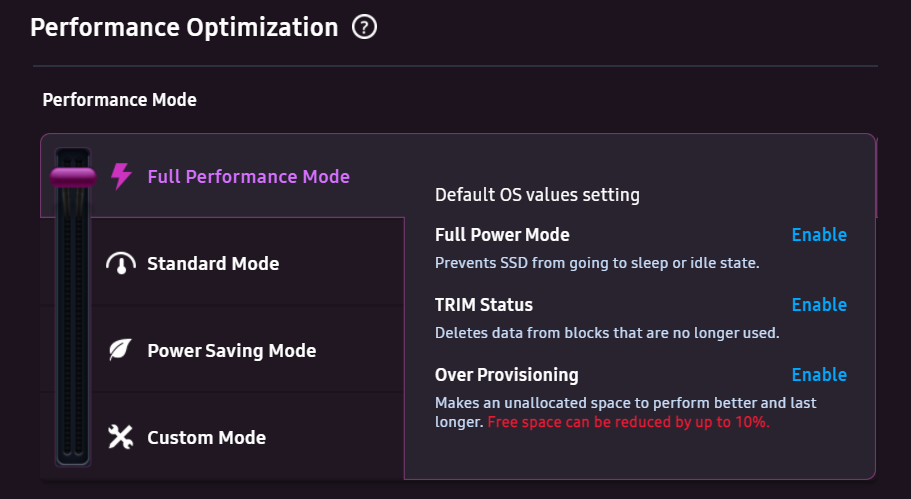Enable Full Power Mode
Screen dimensions: 911x499
coord(819,235)
